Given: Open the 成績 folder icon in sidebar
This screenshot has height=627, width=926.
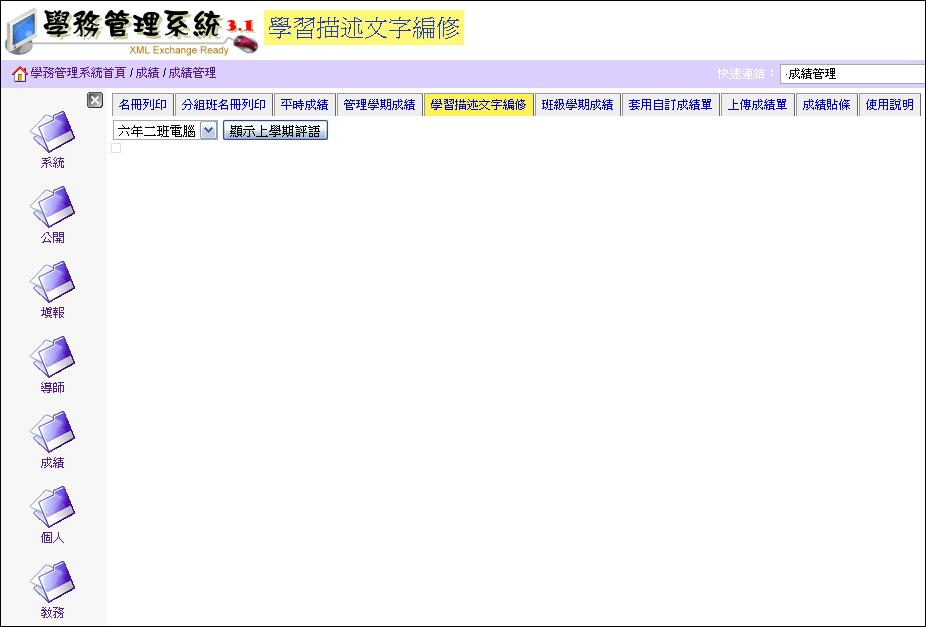Looking at the screenshot, I should (x=53, y=431).
